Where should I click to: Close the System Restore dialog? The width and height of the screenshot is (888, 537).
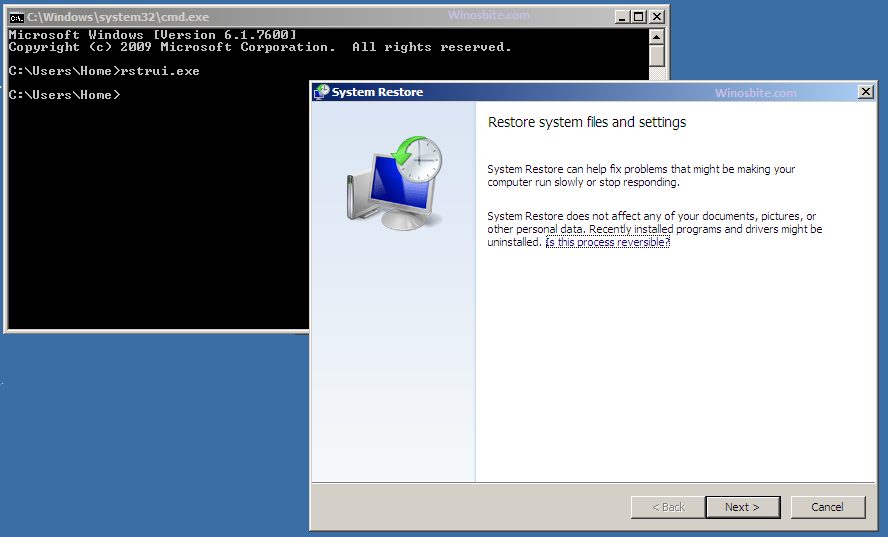click(x=865, y=92)
